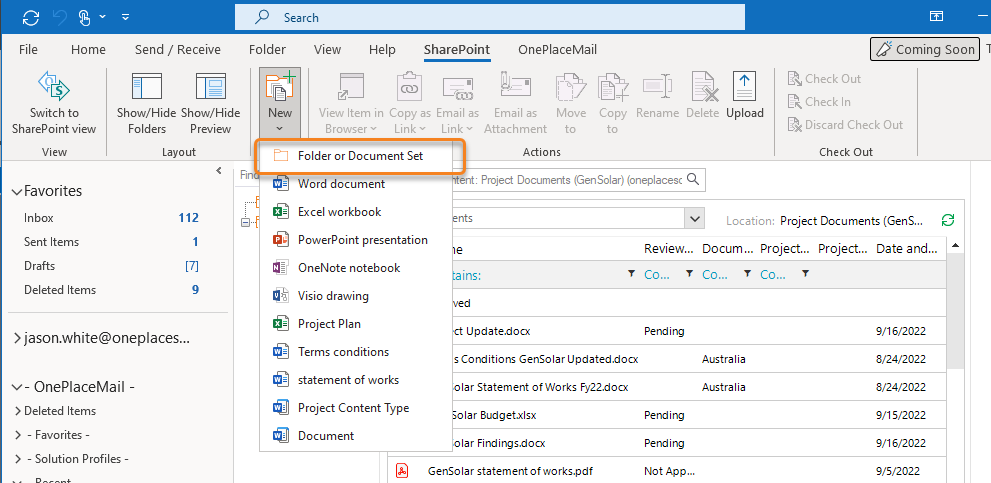991x483 pixels.
Task: Open the File tab
Action: click(28, 49)
